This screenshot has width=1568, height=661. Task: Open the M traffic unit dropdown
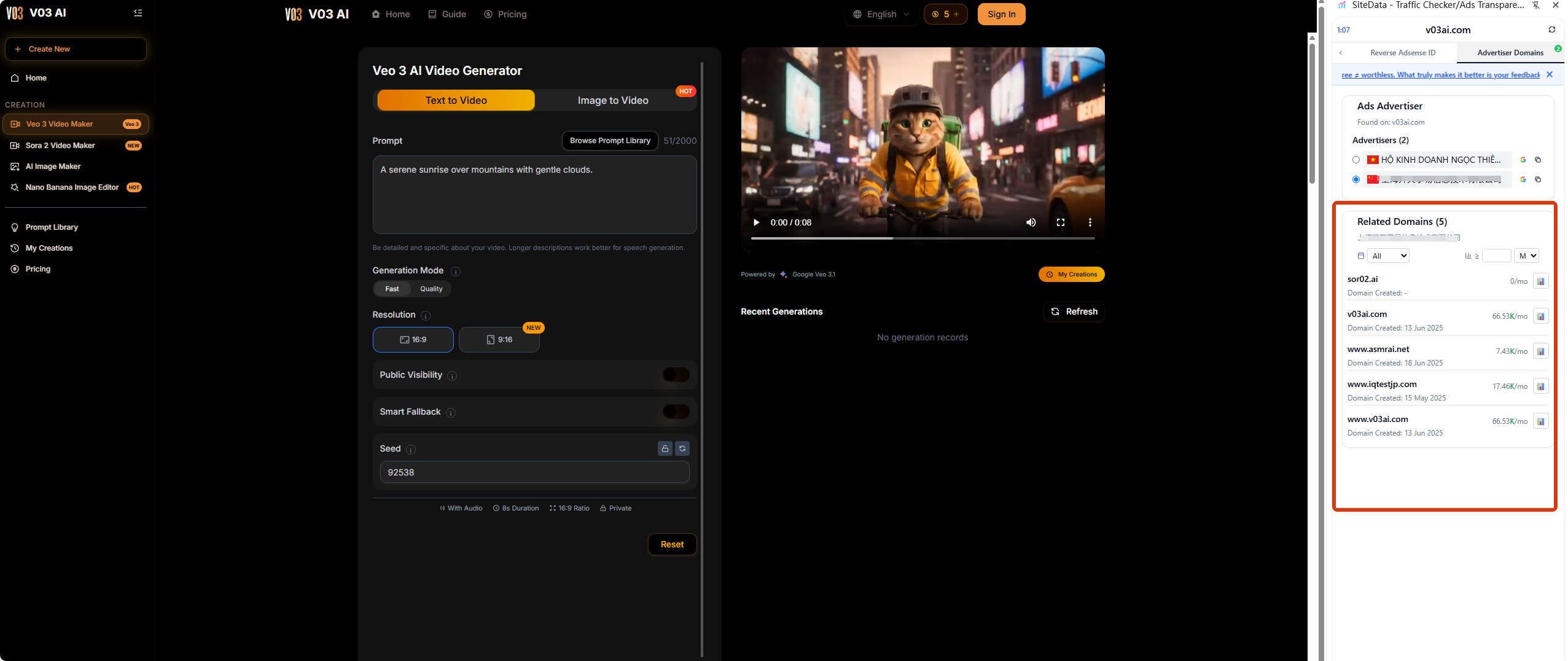coord(1526,256)
